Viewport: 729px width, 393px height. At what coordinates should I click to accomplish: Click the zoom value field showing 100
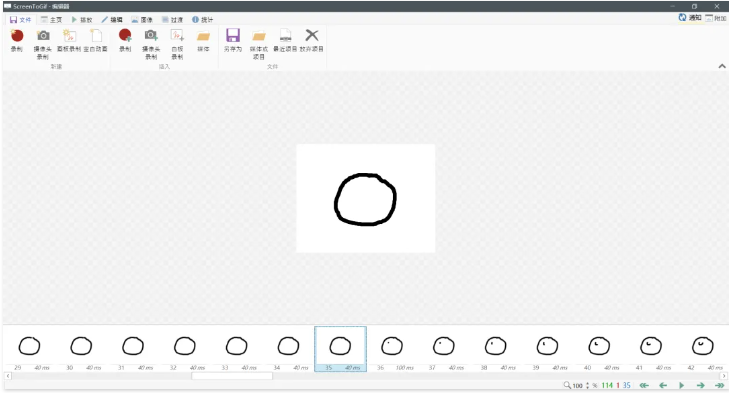[x=577, y=386]
